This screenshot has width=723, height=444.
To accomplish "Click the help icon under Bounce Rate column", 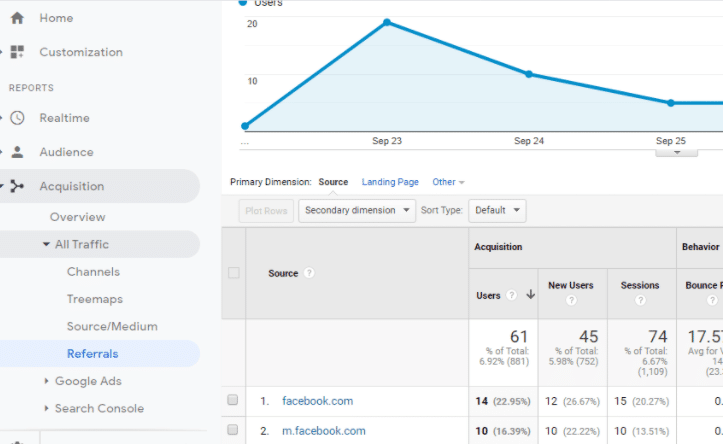I will click(712, 301).
